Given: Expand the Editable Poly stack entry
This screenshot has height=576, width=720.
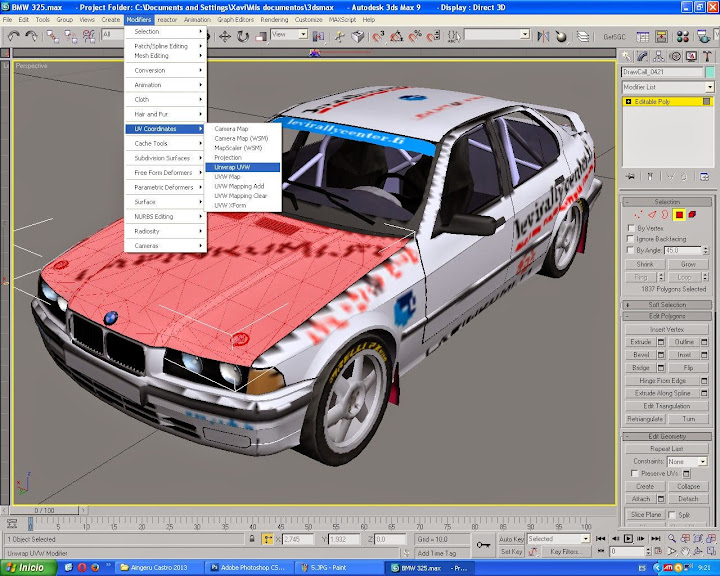Looking at the screenshot, I should pyautogui.click(x=629, y=102).
